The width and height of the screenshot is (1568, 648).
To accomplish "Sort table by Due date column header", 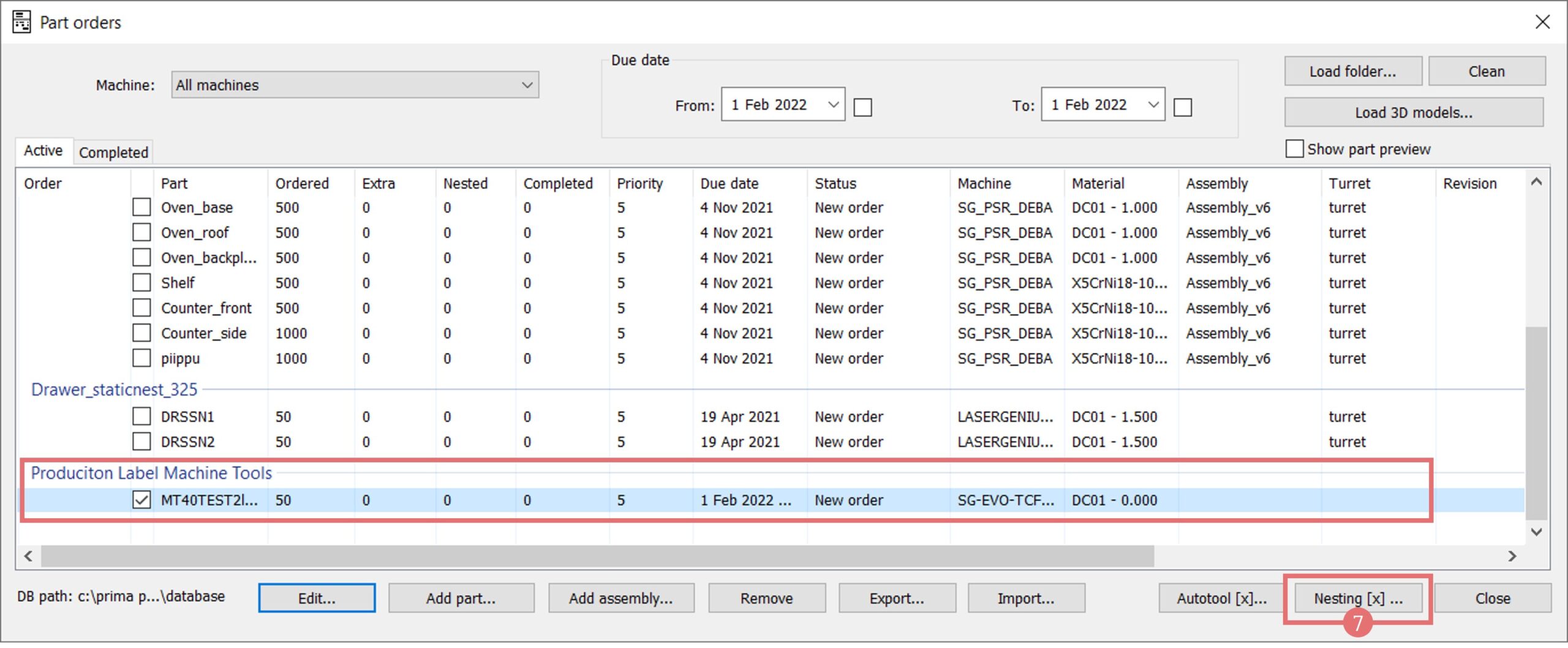I will click(x=729, y=183).
